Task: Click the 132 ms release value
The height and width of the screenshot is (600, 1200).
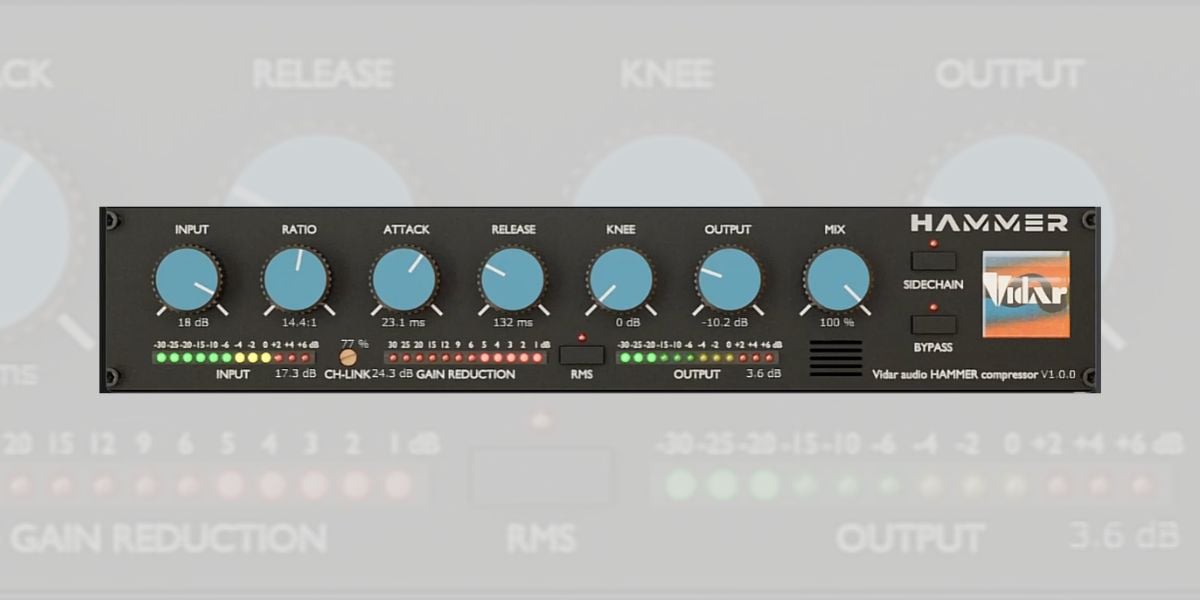Action: [512, 323]
